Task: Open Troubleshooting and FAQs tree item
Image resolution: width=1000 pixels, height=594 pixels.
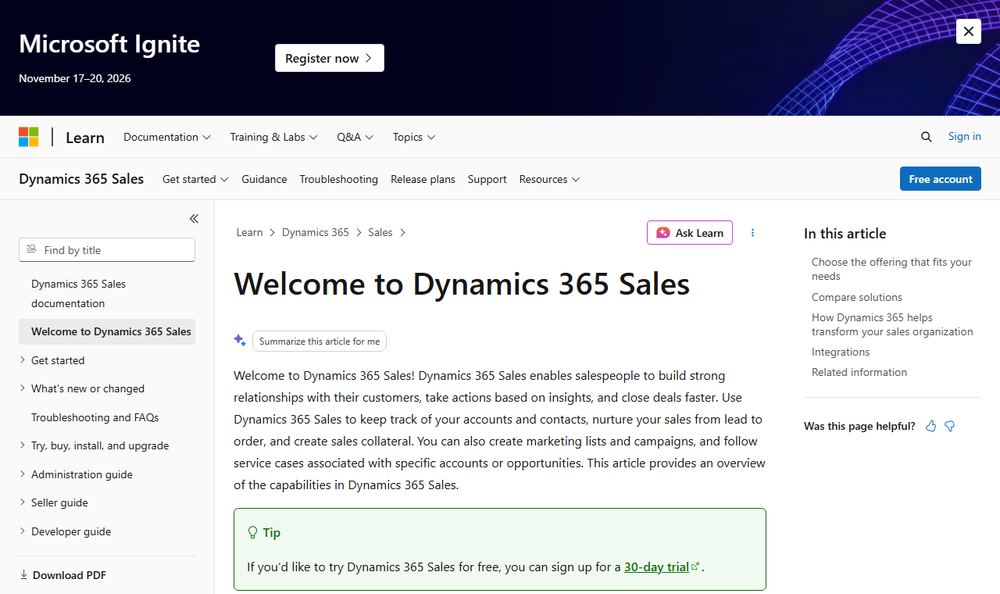Action: tap(95, 417)
